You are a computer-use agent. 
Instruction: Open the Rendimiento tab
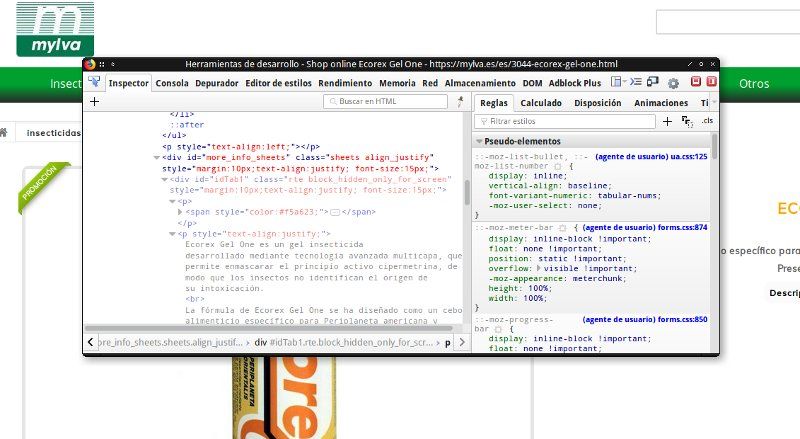tap(345, 83)
